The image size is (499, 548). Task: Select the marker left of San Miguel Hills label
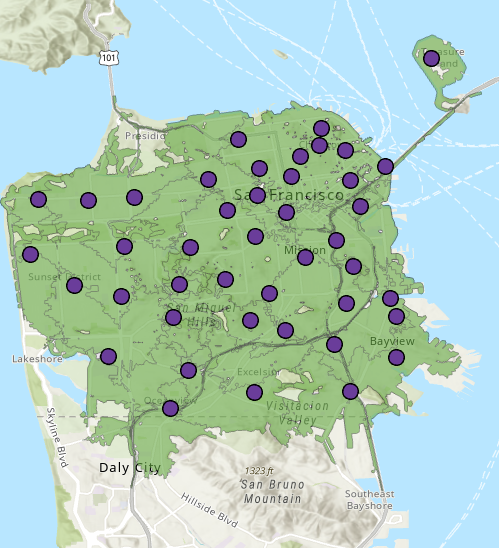(173, 318)
